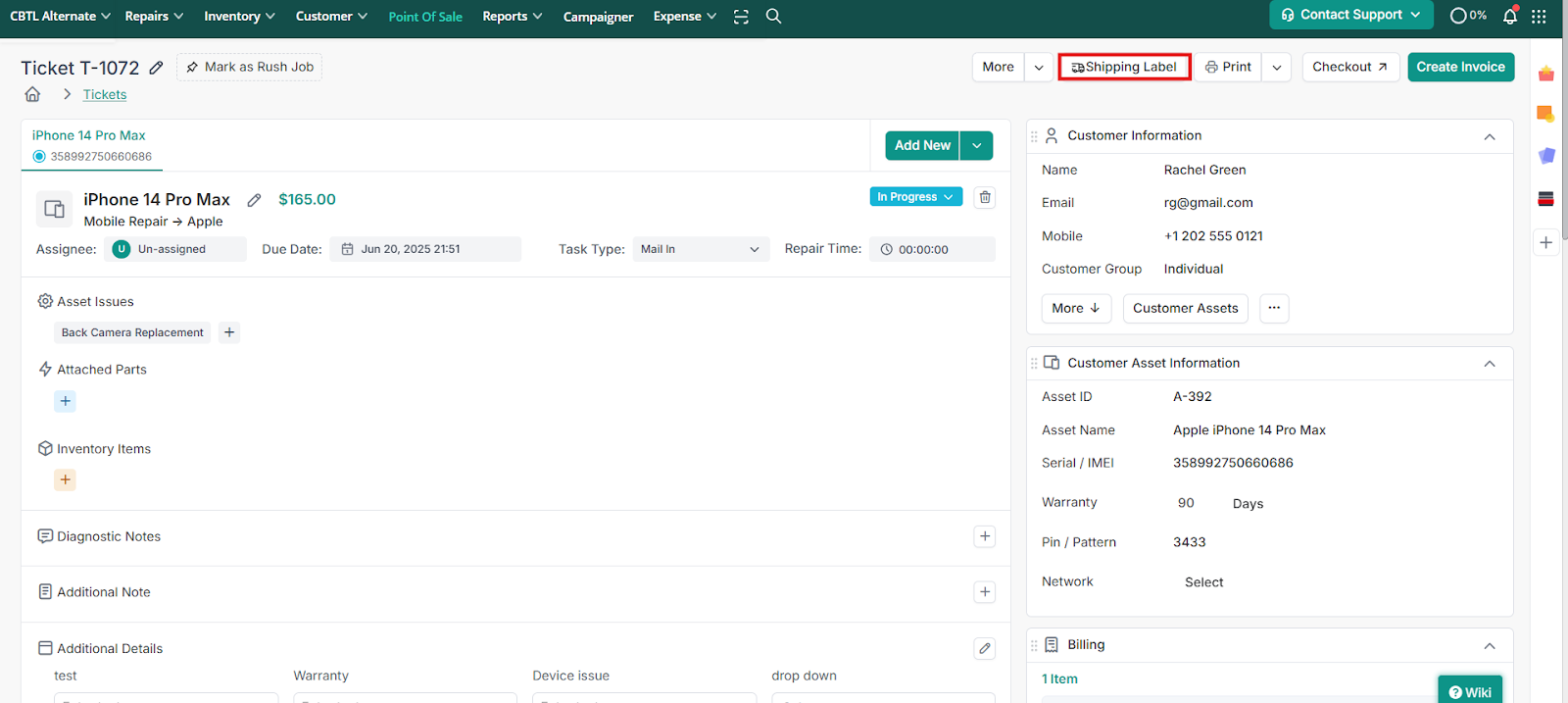Open Network Select dropdown
1568x703 pixels.
pyautogui.click(x=1204, y=582)
